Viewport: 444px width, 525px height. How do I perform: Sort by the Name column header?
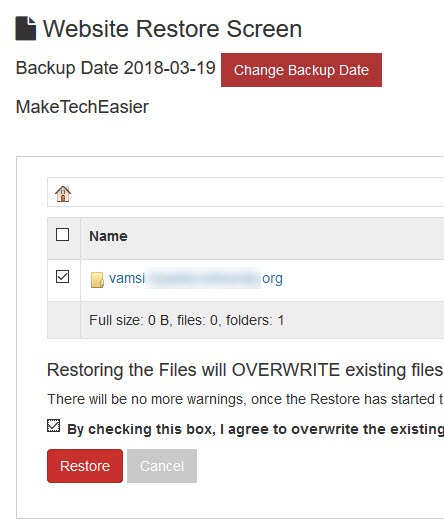coord(108,236)
